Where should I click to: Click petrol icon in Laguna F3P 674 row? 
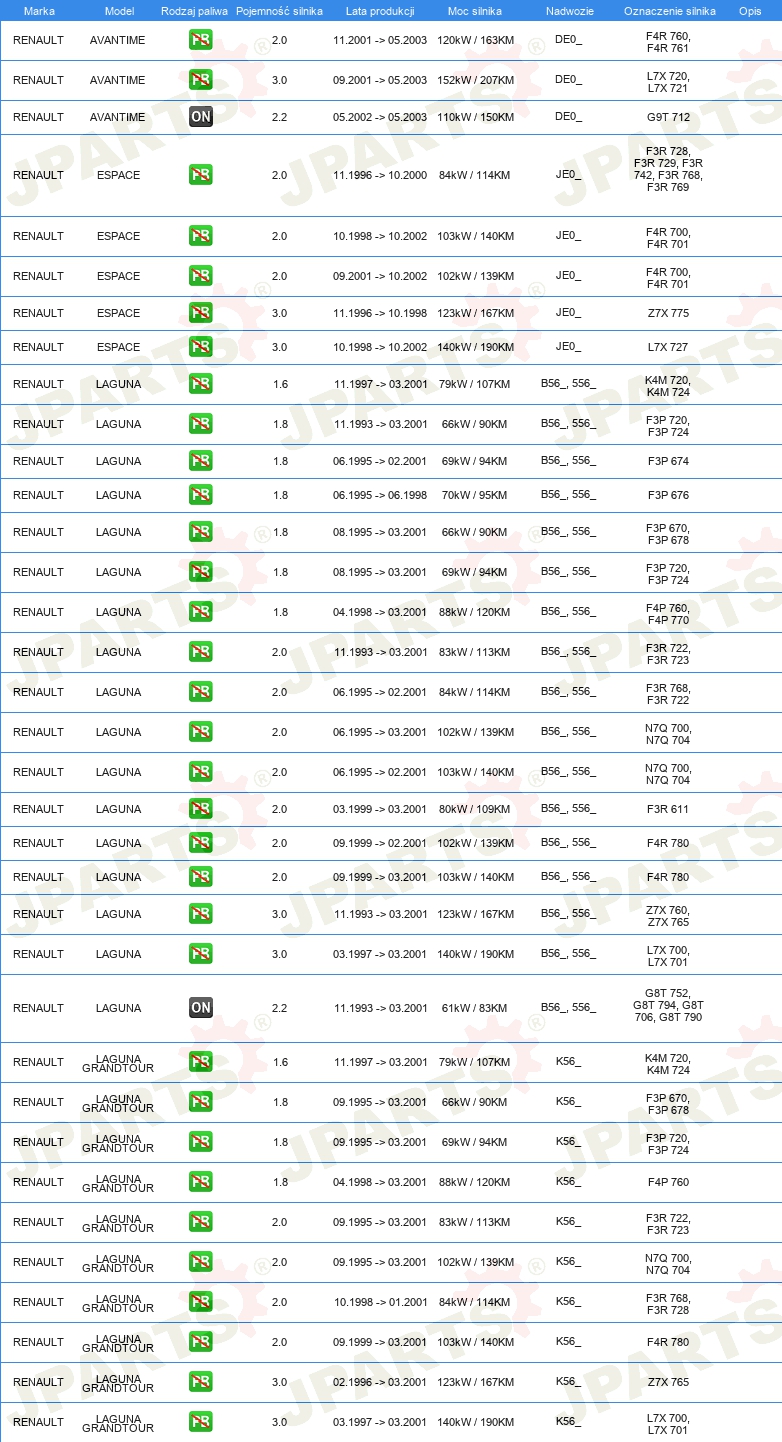click(201, 461)
